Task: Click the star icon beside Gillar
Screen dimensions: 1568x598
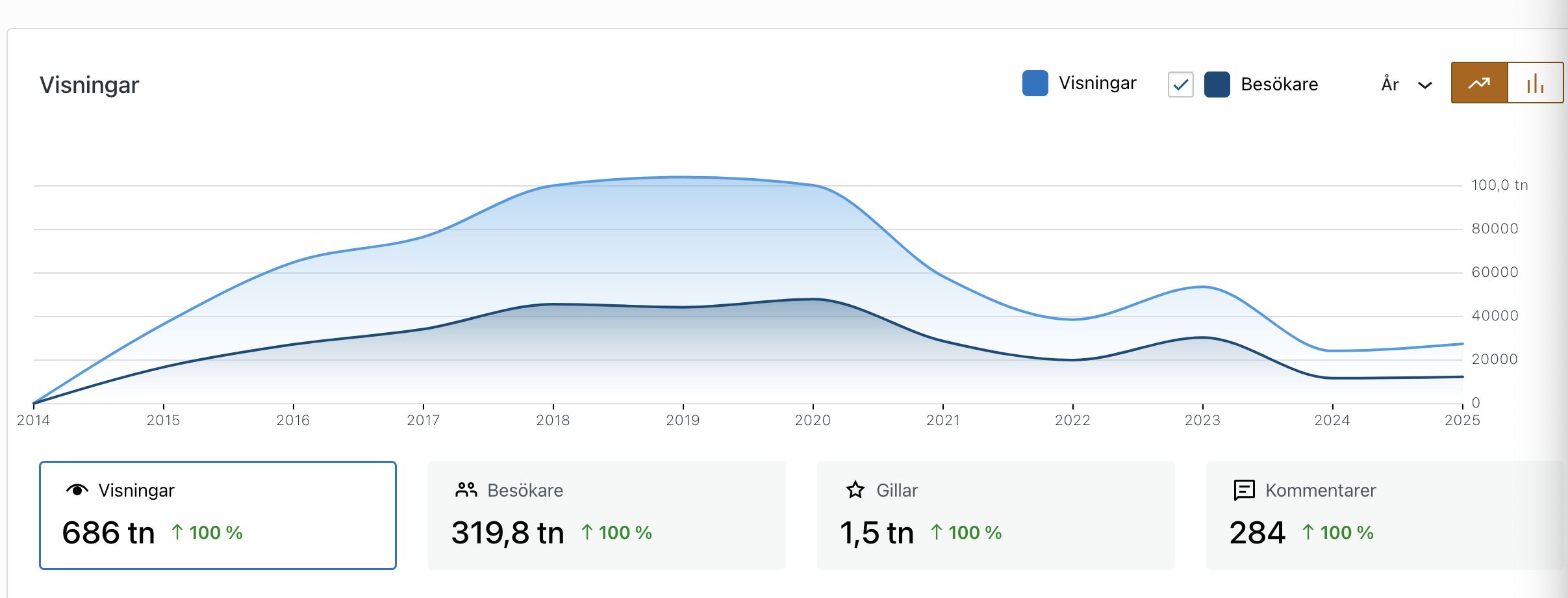Action: click(x=855, y=490)
